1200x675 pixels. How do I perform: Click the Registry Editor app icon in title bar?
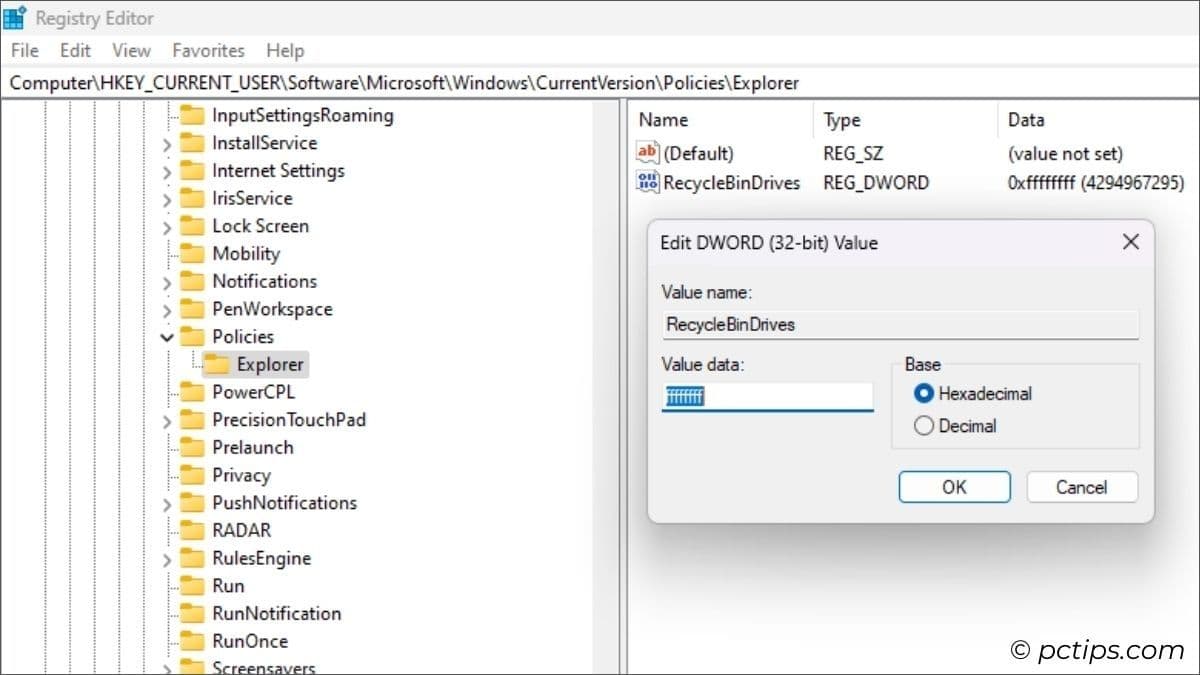coord(15,17)
